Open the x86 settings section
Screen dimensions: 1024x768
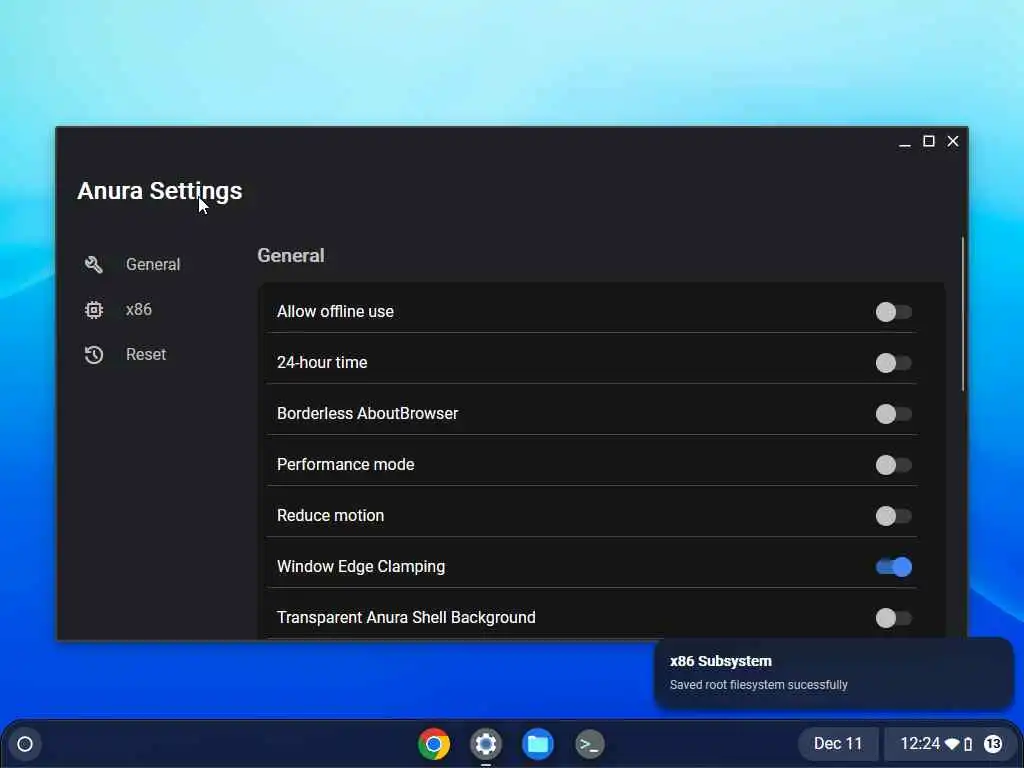tap(118, 310)
